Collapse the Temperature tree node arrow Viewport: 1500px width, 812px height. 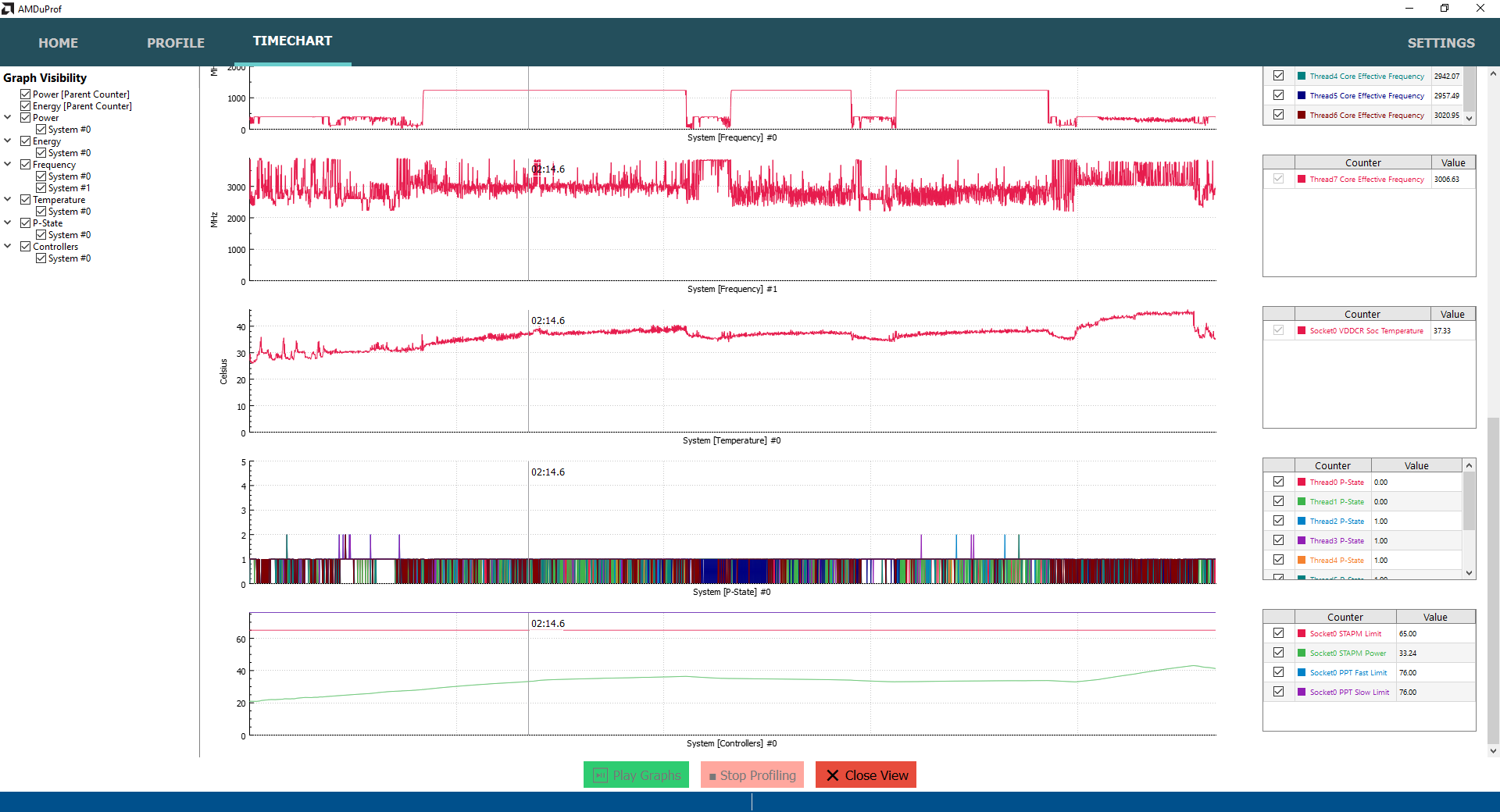8,199
